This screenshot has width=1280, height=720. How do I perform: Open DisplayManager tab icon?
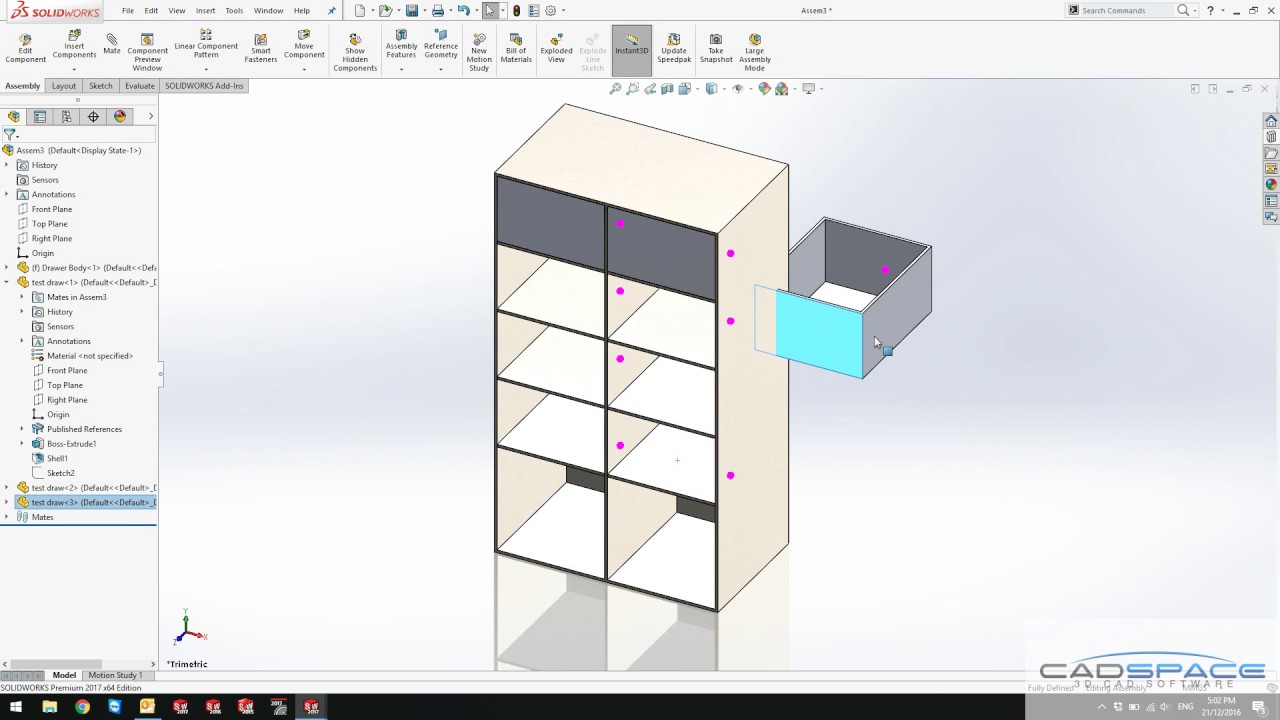click(x=120, y=117)
